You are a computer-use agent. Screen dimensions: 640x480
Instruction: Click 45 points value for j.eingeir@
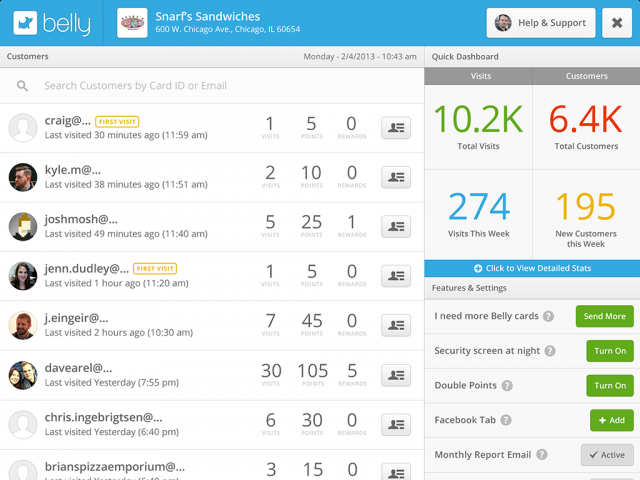(x=312, y=321)
